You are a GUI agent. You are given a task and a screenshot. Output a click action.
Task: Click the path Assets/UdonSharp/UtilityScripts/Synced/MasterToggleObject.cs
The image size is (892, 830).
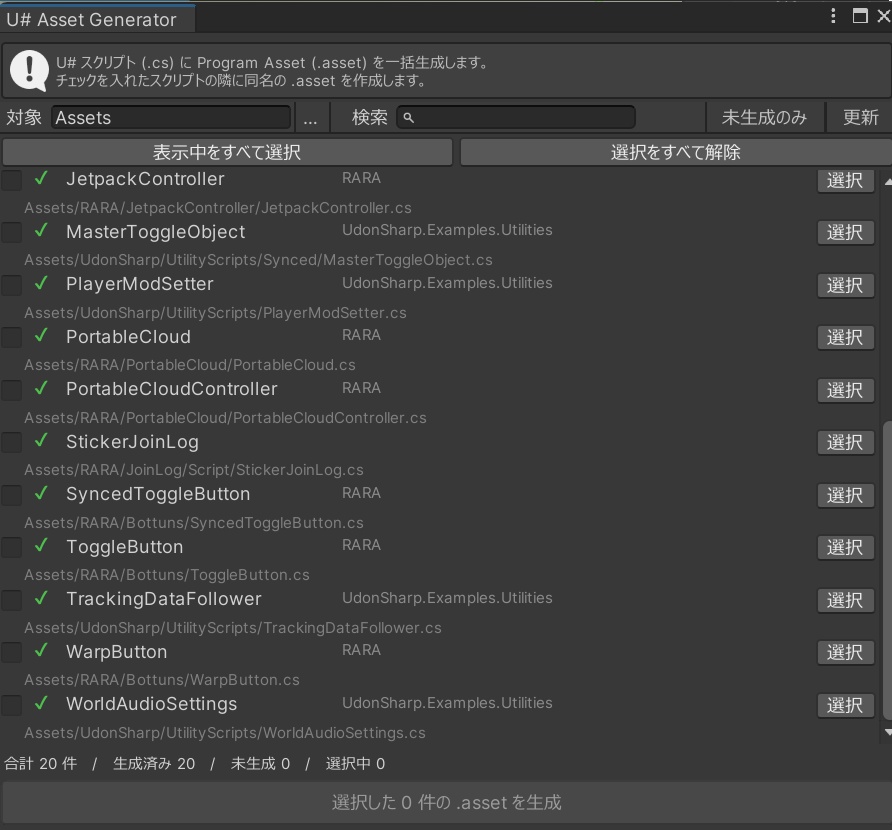[x=258, y=260]
